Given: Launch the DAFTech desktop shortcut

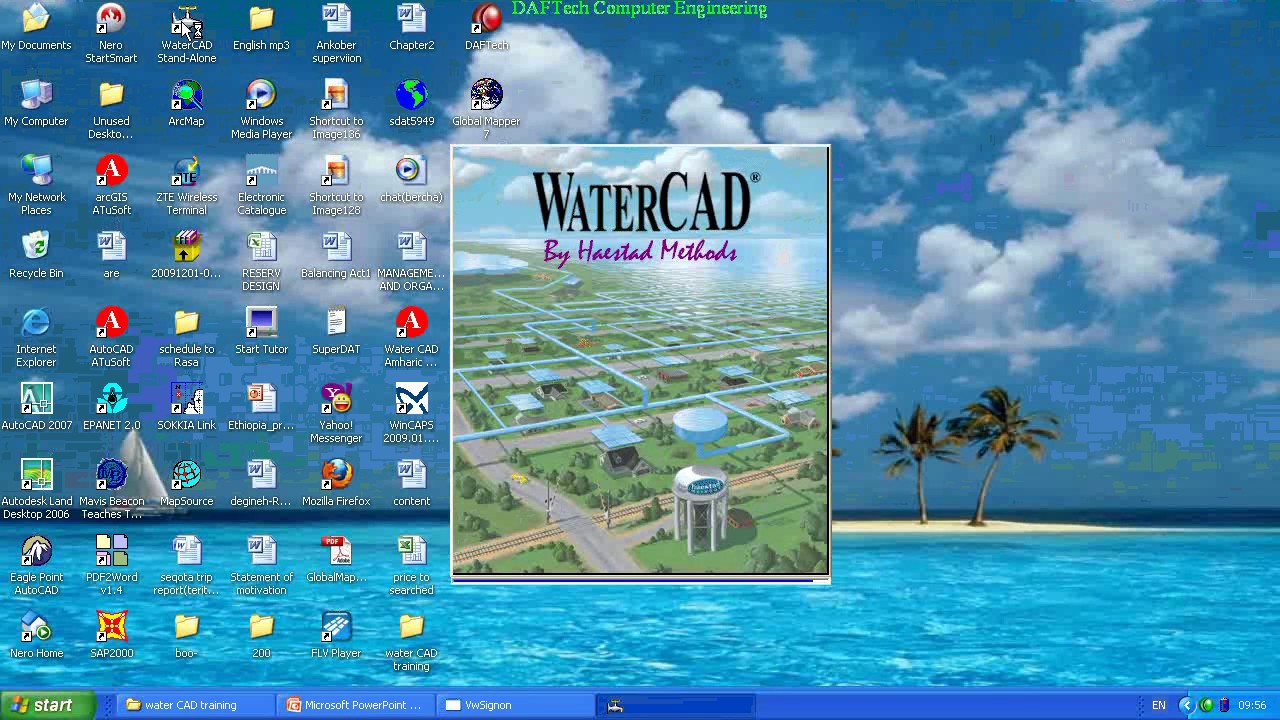Looking at the screenshot, I should [486, 19].
